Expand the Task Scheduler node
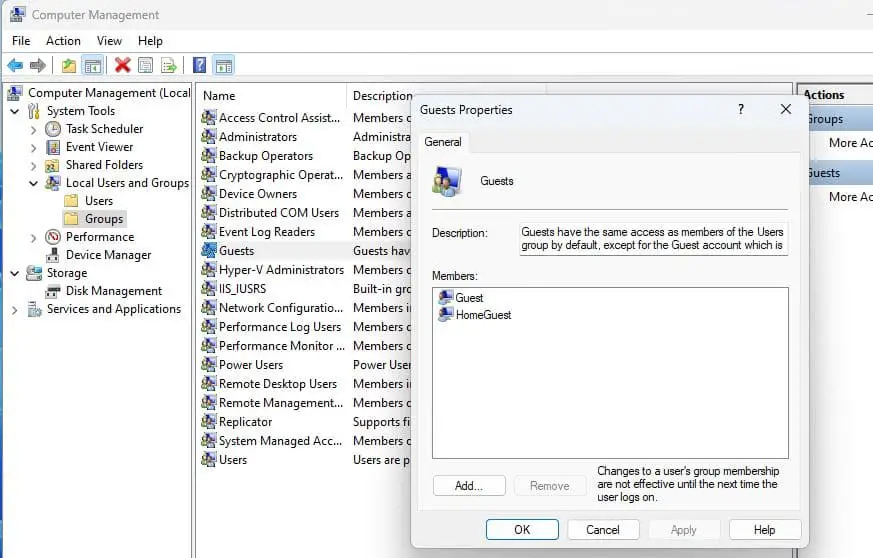 pyautogui.click(x=33, y=129)
